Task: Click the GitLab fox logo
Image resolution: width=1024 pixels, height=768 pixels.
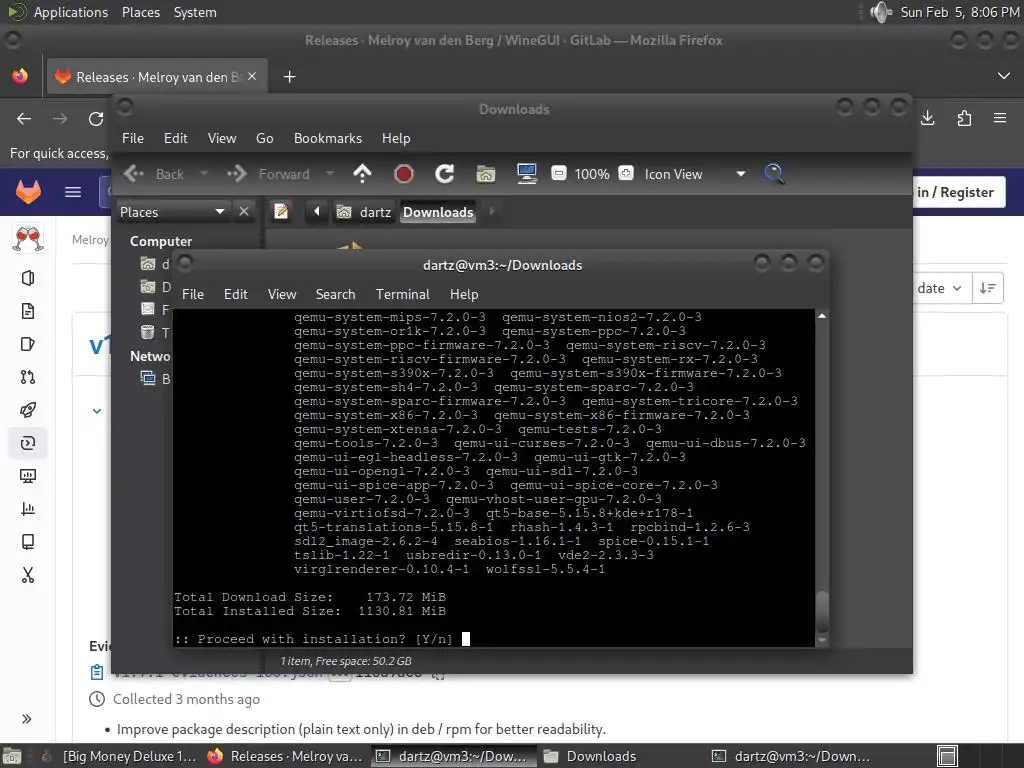Action: coord(28,192)
